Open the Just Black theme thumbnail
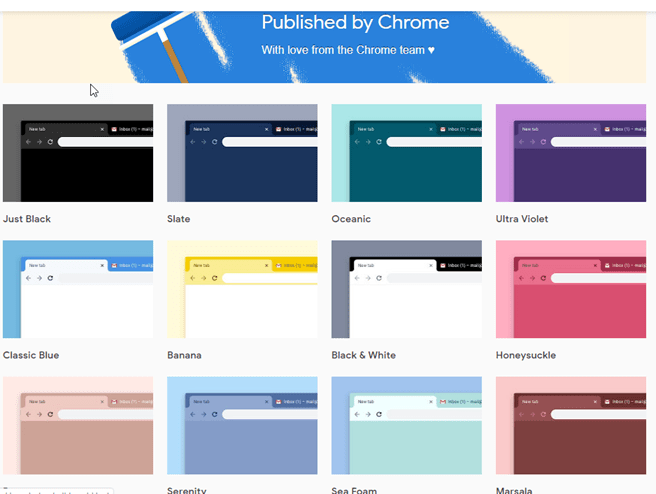This screenshot has width=656, height=494. coord(78,153)
